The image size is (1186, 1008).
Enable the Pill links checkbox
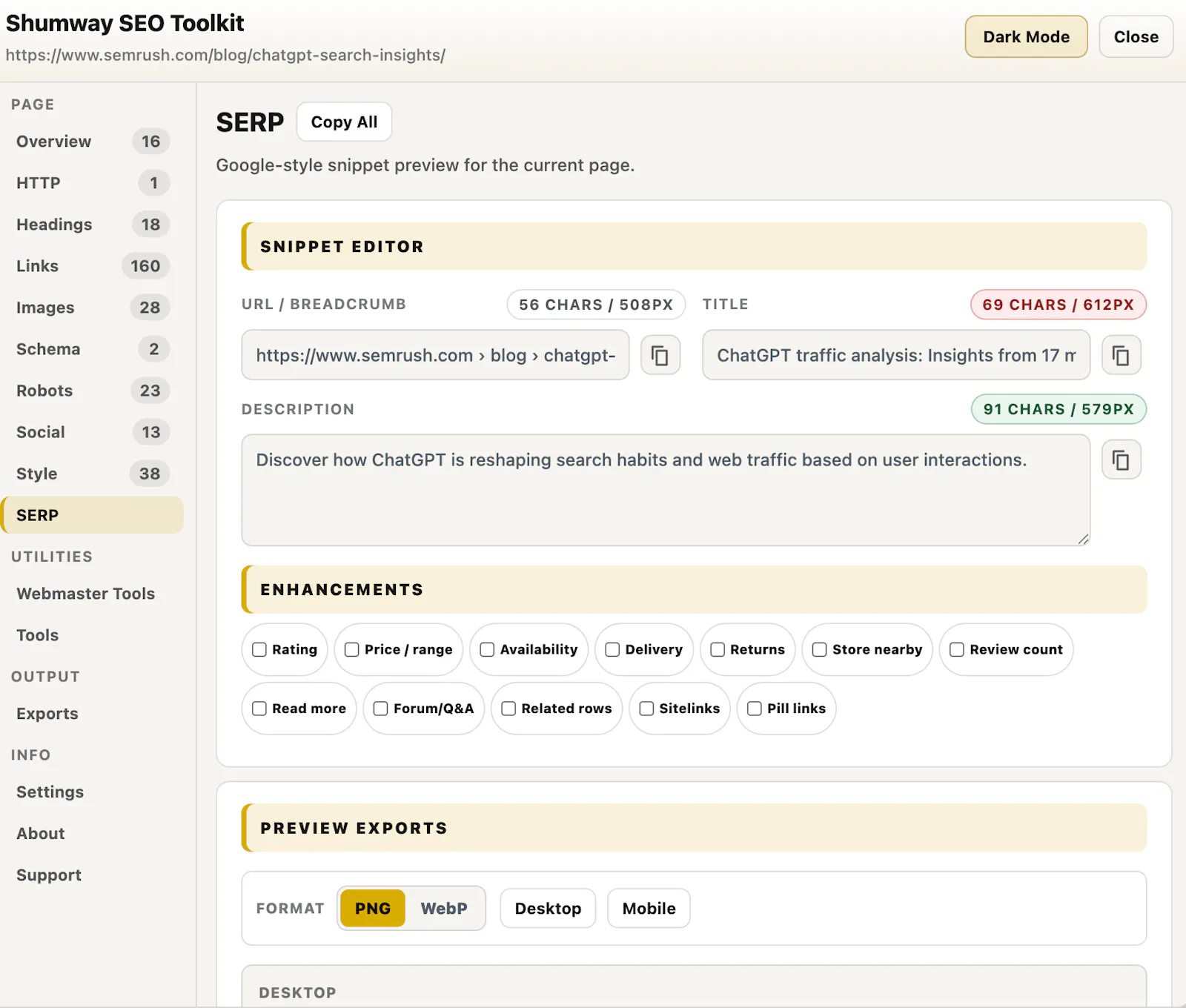tap(755, 709)
